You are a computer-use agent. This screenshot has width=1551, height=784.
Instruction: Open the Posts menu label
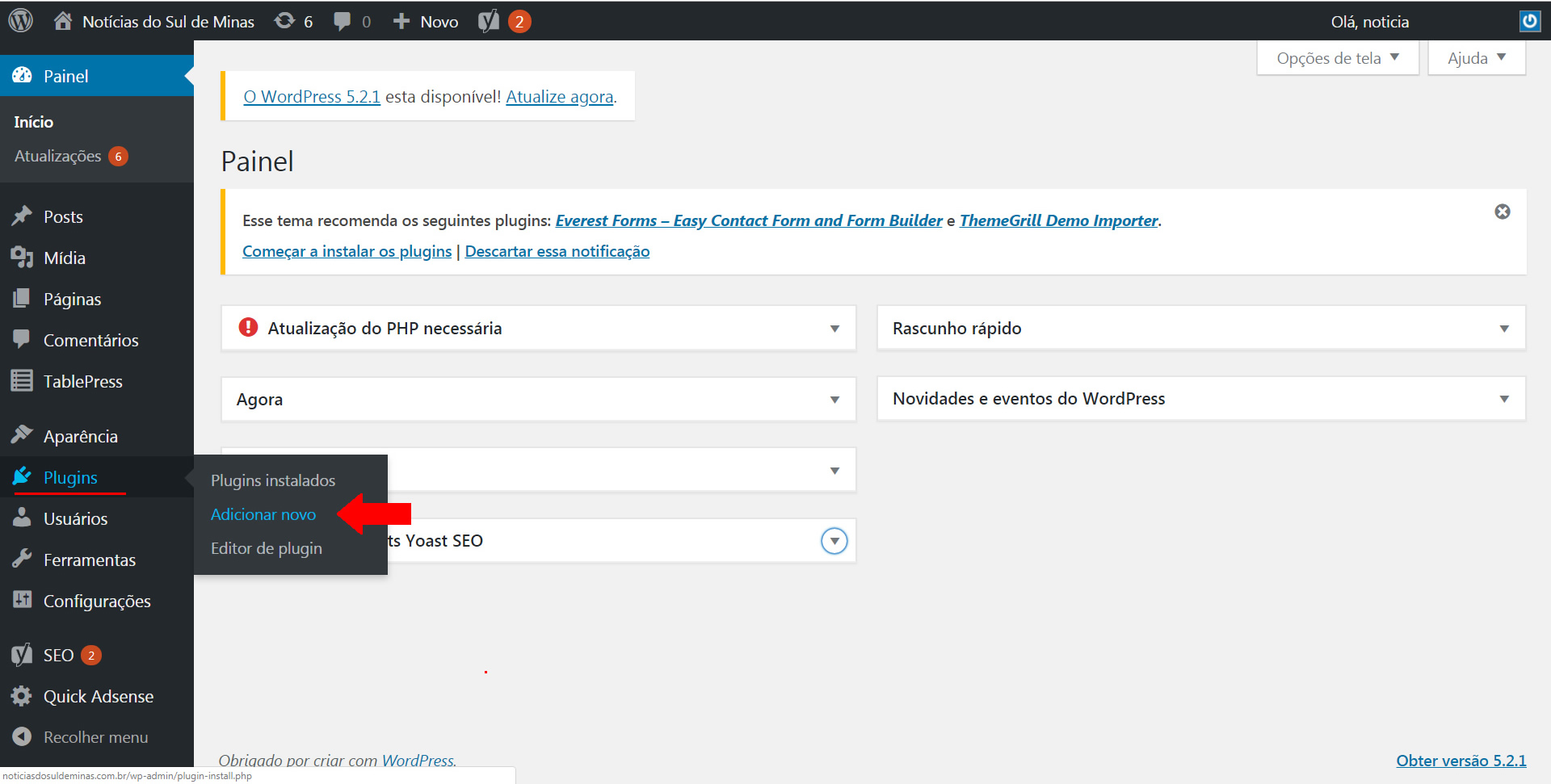pos(63,216)
